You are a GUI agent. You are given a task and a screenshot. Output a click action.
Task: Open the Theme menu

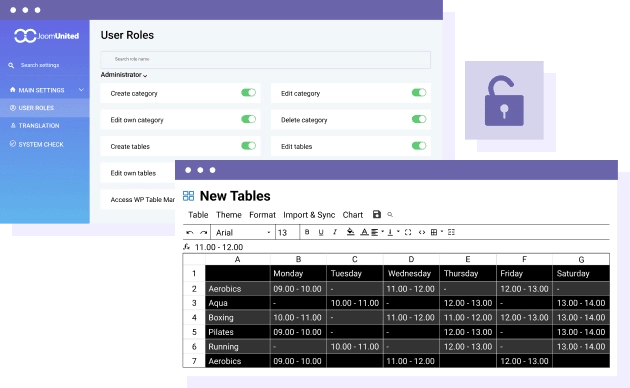[x=229, y=215]
